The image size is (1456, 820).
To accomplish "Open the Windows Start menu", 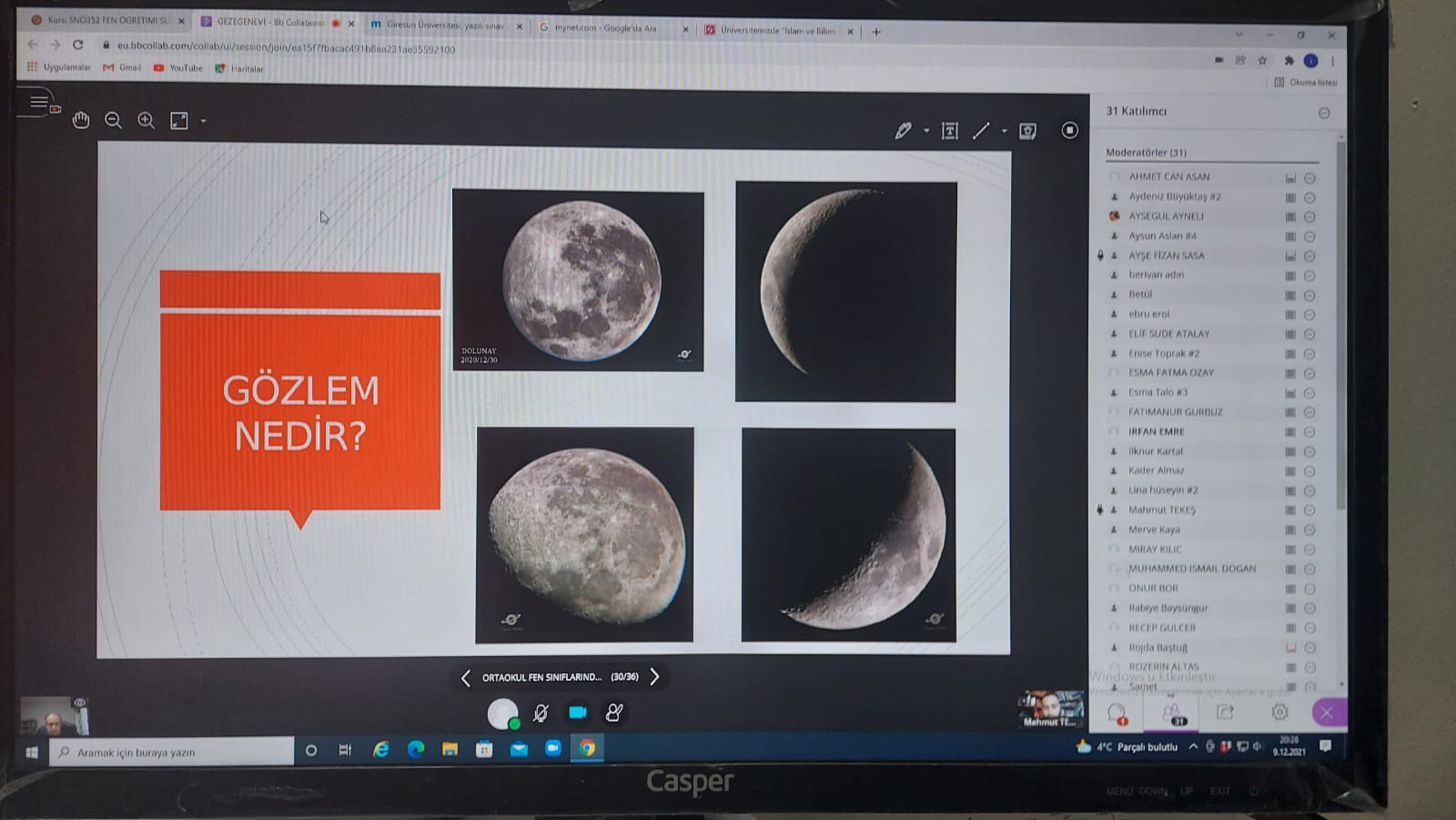I will click(32, 753).
